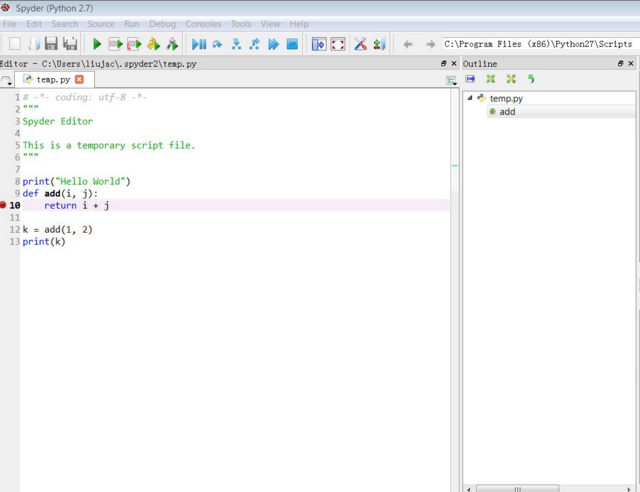Image resolution: width=640 pixels, height=492 pixels.
Task: Open the Tools menu
Action: click(x=241, y=24)
